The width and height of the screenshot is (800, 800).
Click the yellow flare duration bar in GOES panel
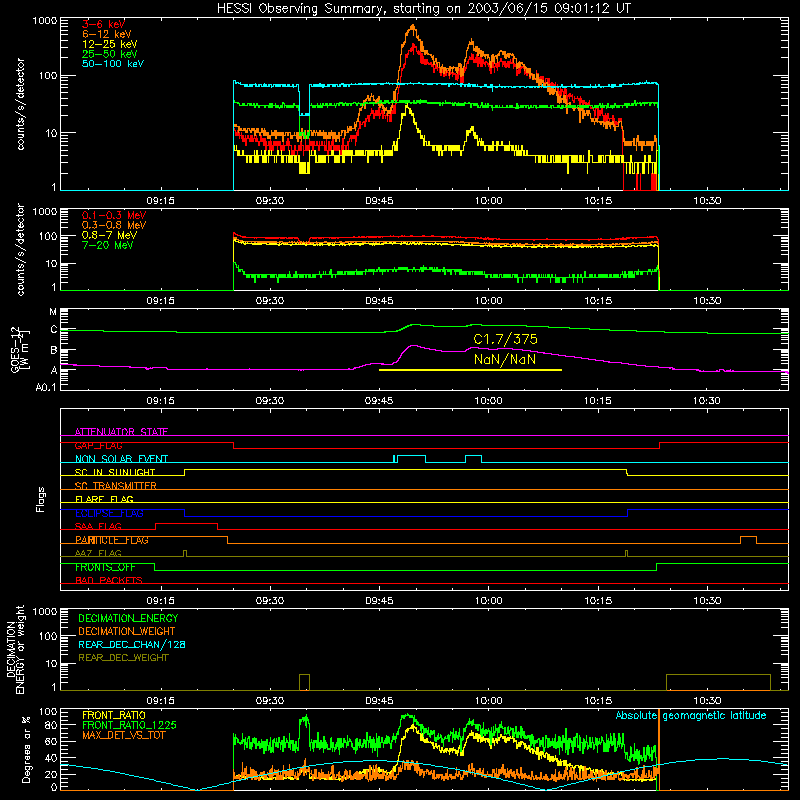click(x=470, y=370)
